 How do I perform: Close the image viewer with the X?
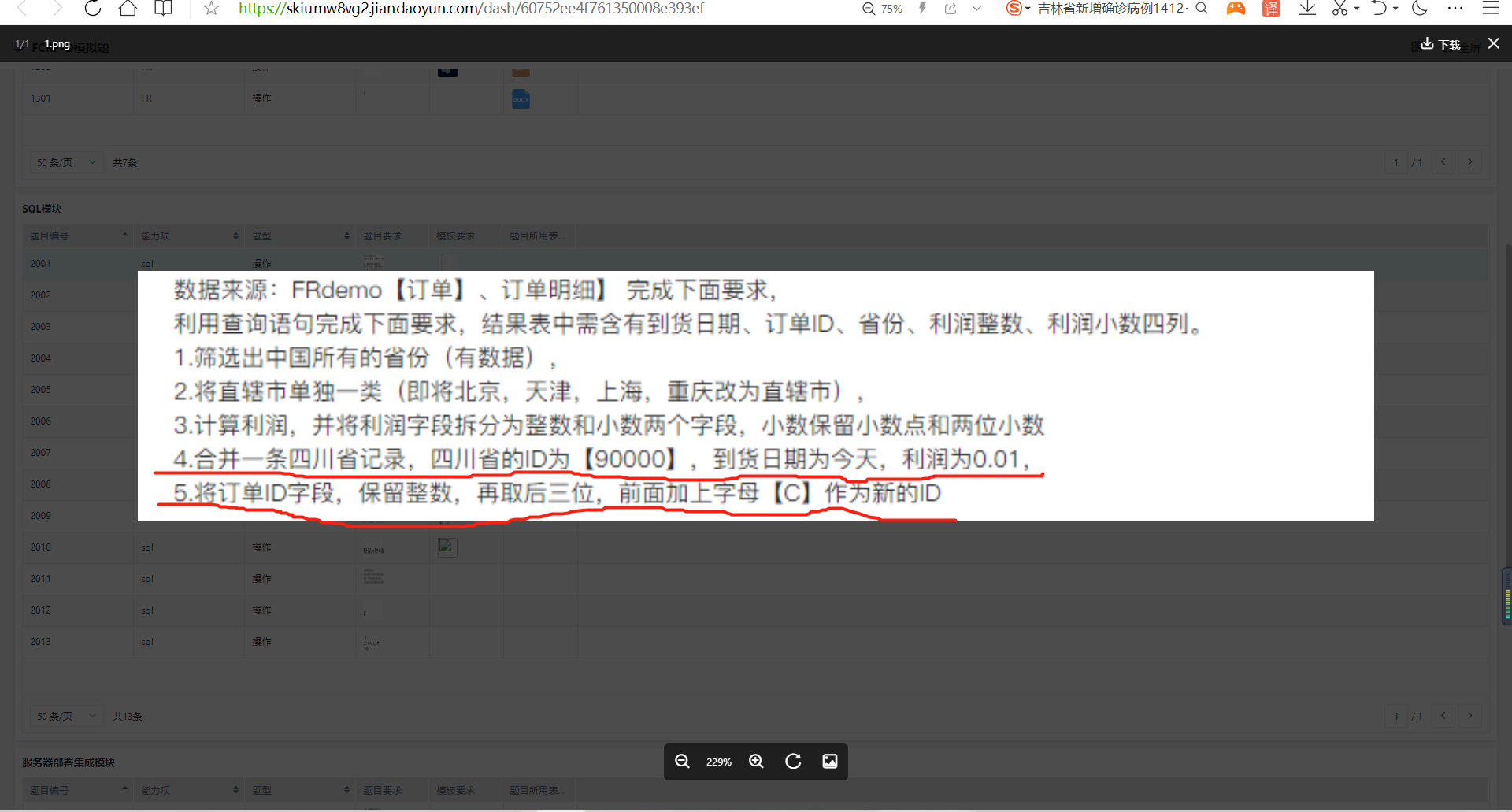(x=1494, y=43)
